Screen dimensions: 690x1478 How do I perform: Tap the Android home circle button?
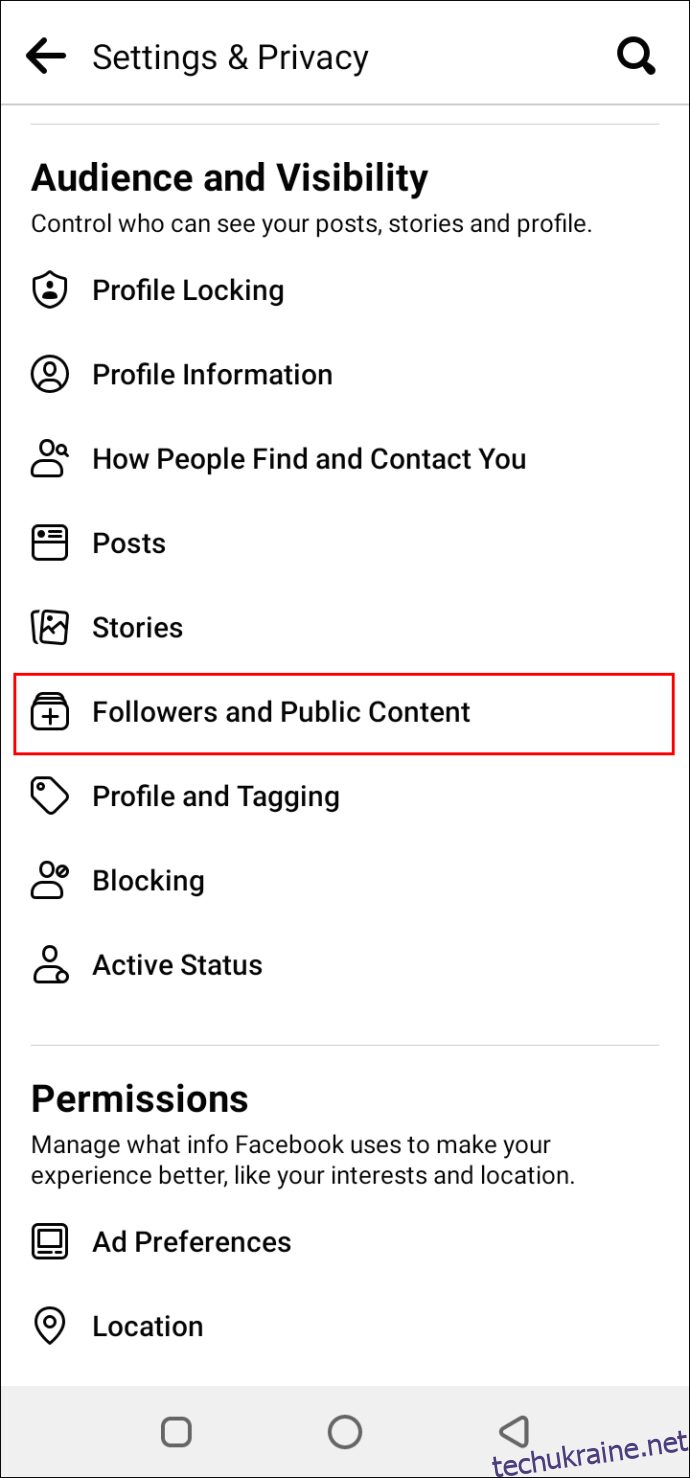pos(345,1432)
